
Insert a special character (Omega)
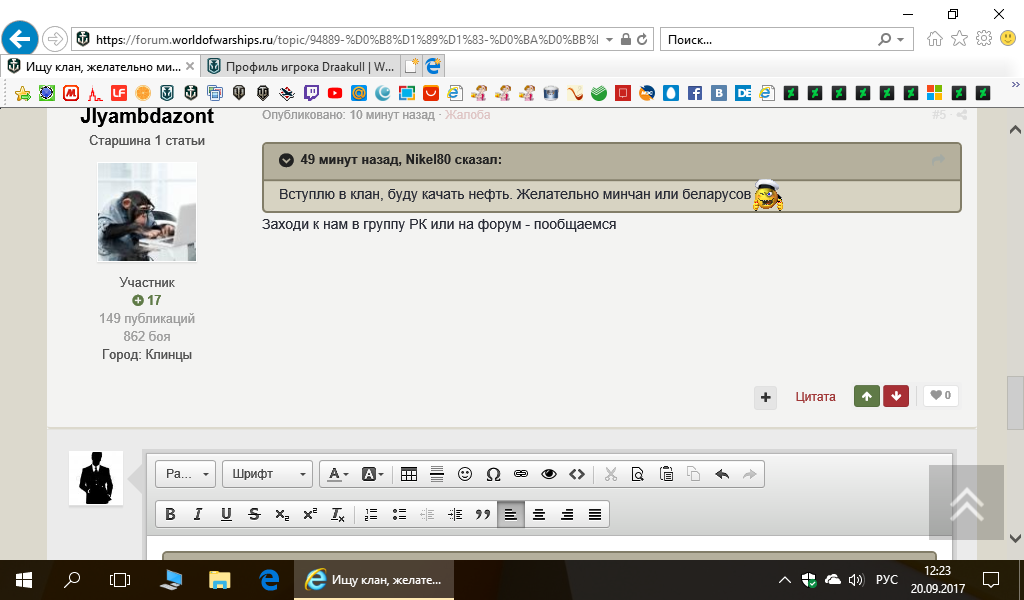[493, 474]
